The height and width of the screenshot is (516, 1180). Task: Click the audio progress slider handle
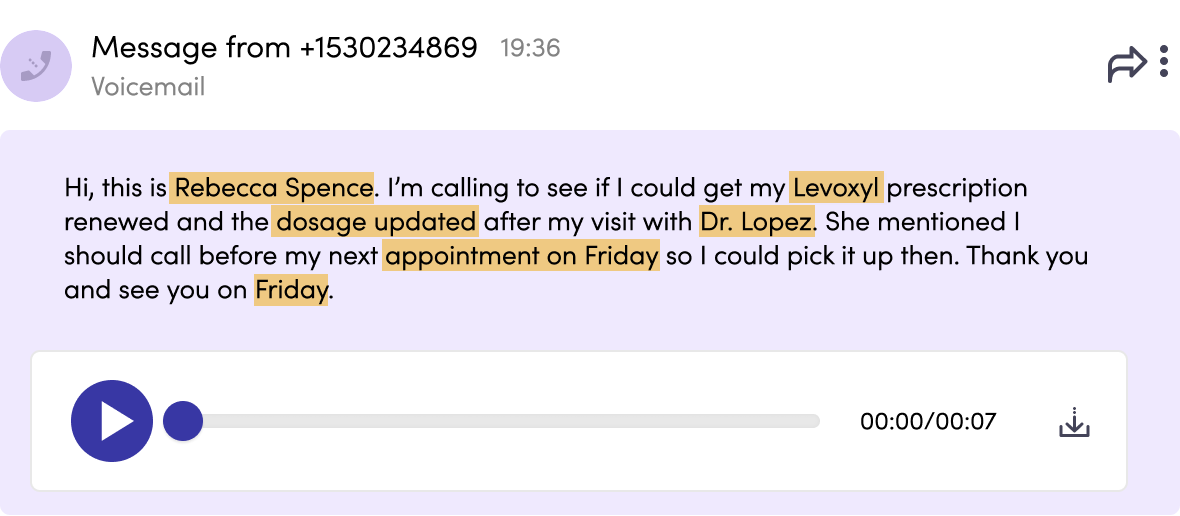(182, 421)
